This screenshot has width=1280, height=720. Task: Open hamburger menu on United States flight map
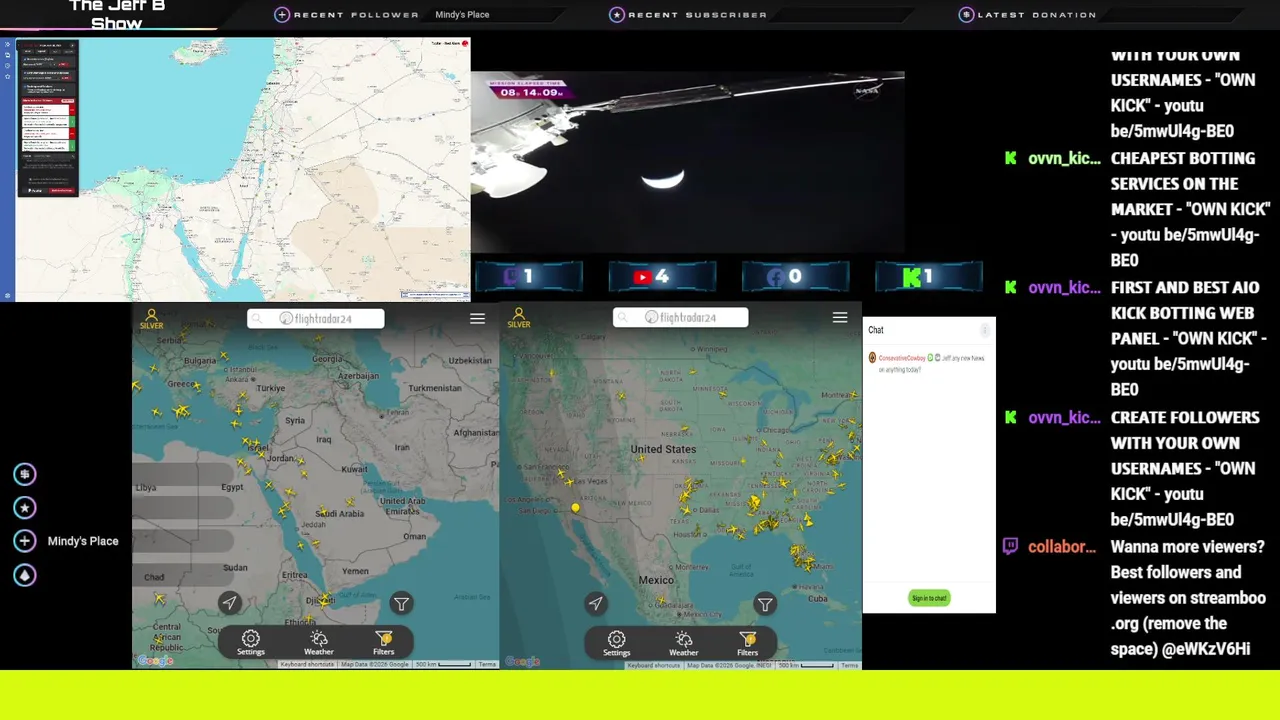(x=840, y=317)
